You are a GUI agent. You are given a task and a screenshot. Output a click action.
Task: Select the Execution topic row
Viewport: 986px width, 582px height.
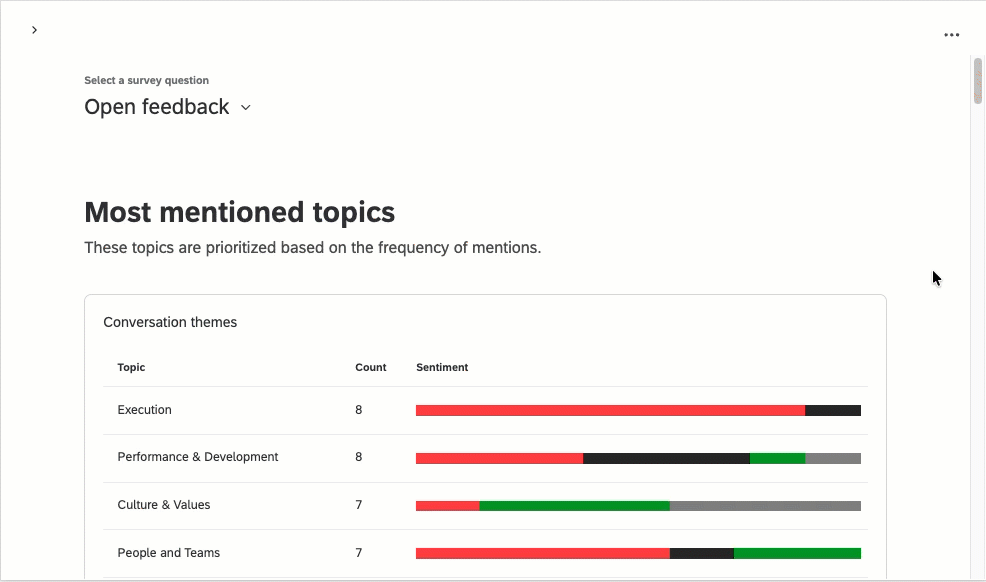[144, 409]
